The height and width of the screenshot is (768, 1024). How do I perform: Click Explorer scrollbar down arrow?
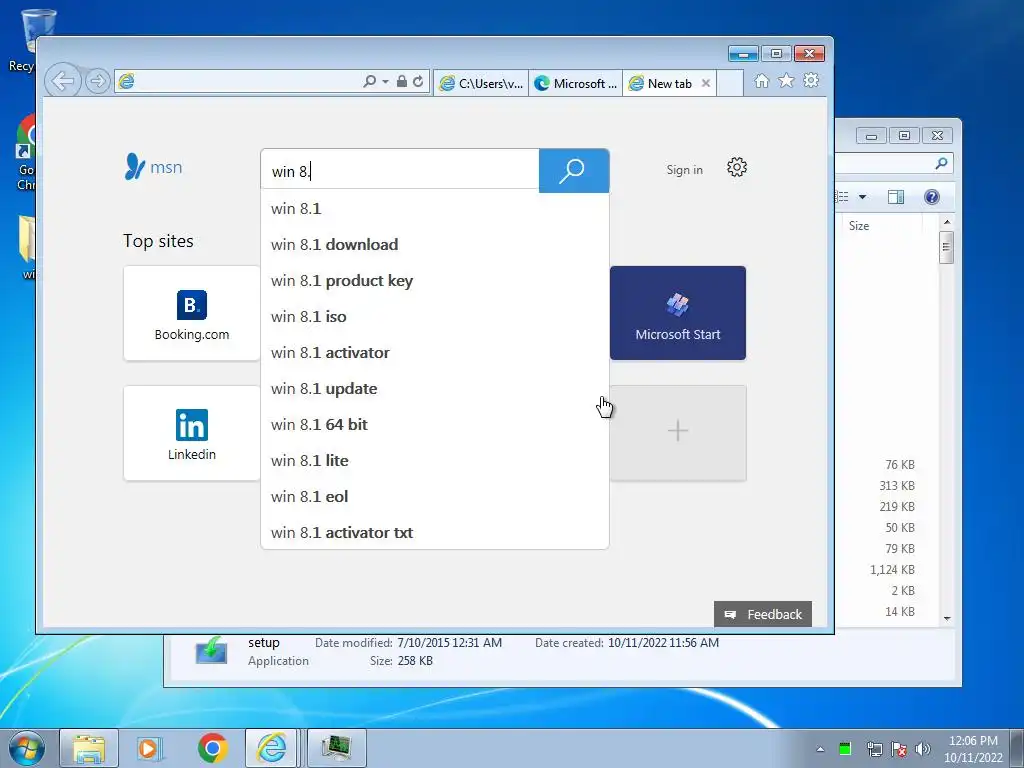947,618
